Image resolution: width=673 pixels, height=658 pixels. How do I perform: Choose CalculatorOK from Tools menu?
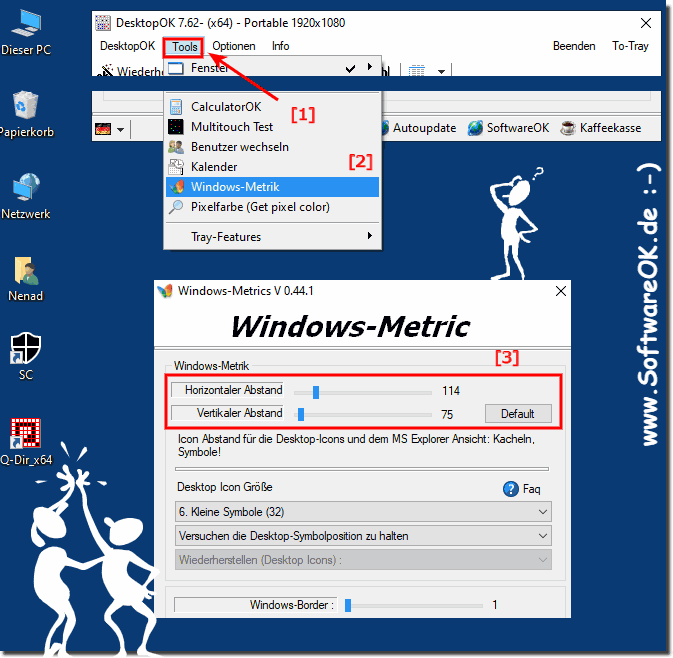[272, 107]
